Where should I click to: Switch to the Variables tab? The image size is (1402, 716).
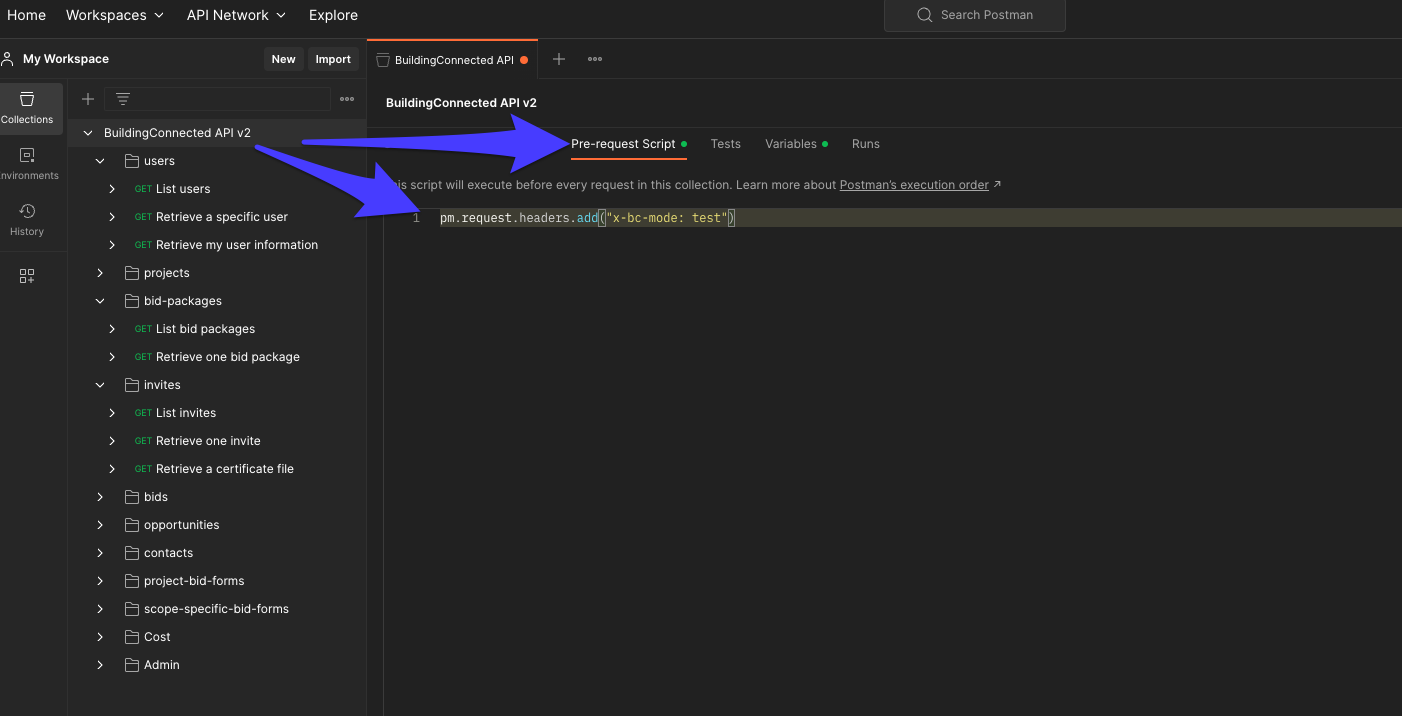pos(789,143)
